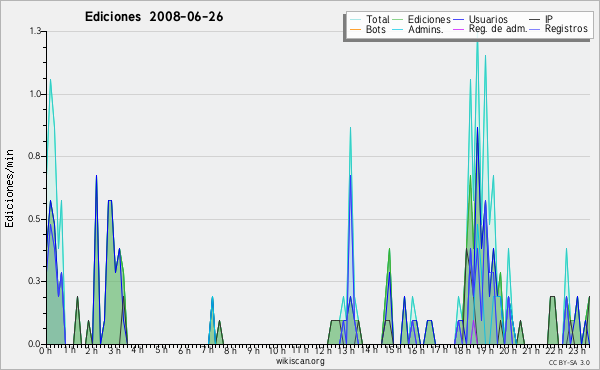Click the 'CC BY-SA 3.0' license text
The width and height of the screenshot is (600, 370).
tap(569, 362)
